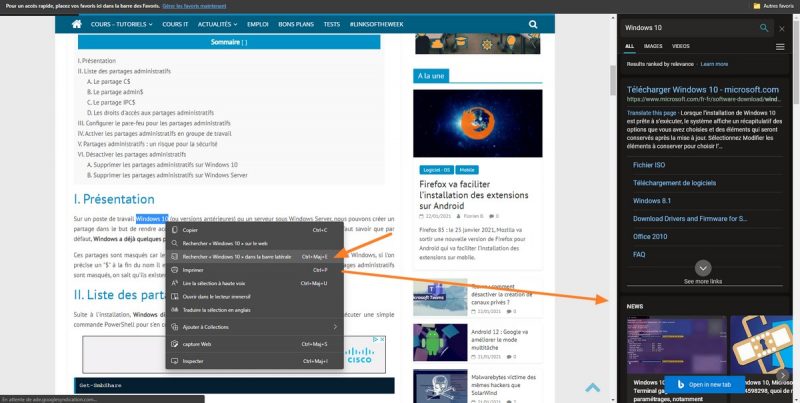800x403 pixels.
Task: Choose Traduire la sélection en anglais
Action: click(255, 310)
